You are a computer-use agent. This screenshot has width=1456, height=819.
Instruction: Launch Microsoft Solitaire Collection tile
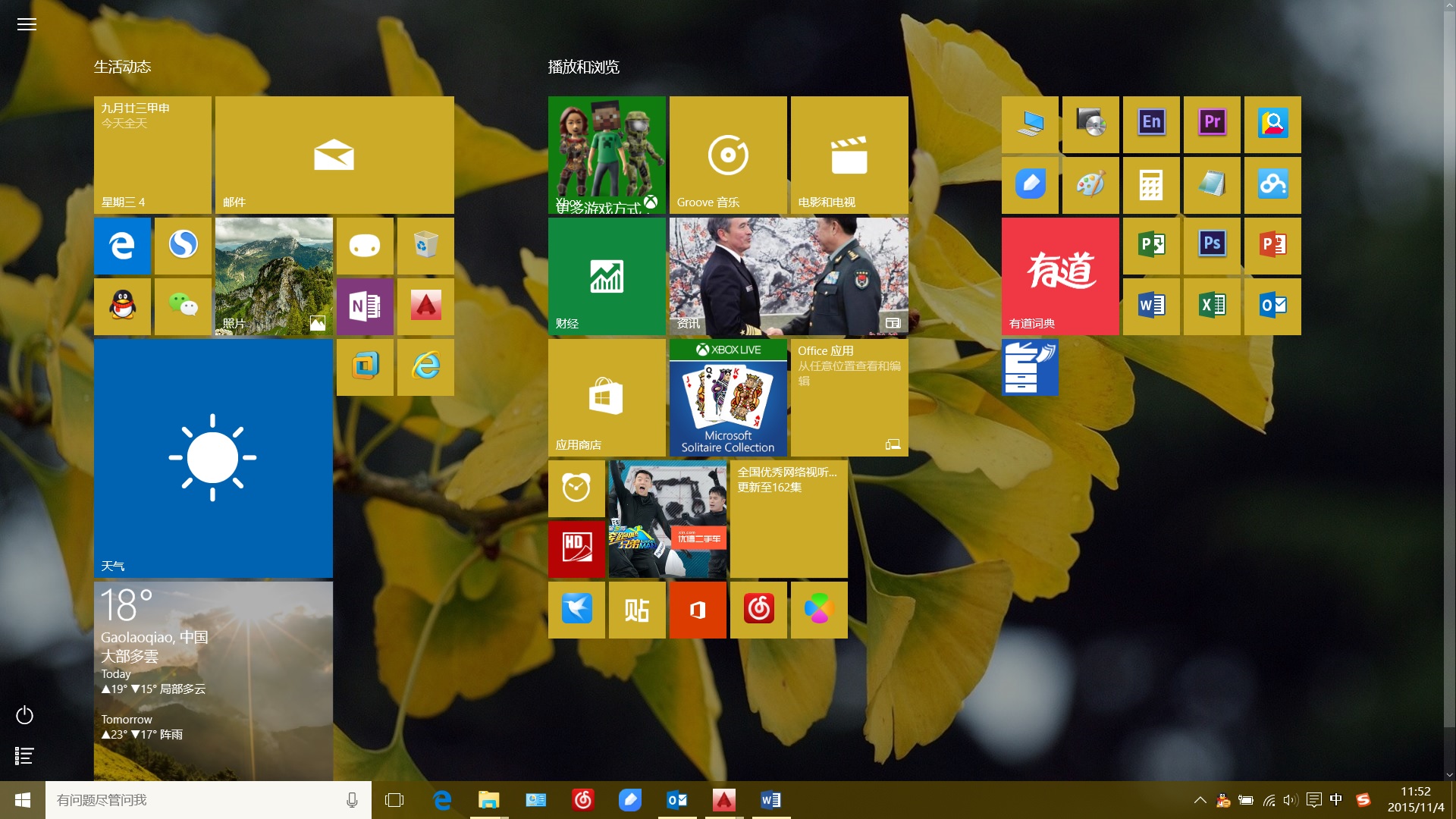[x=728, y=397]
